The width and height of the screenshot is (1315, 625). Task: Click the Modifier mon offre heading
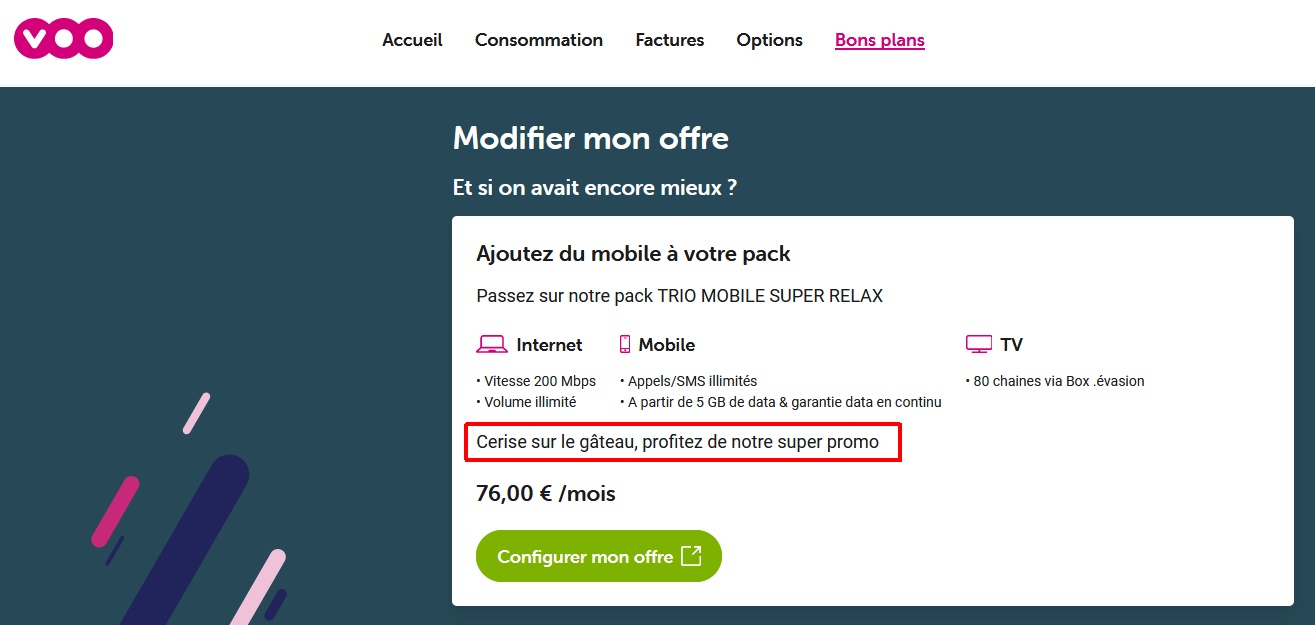tap(590, 138)
